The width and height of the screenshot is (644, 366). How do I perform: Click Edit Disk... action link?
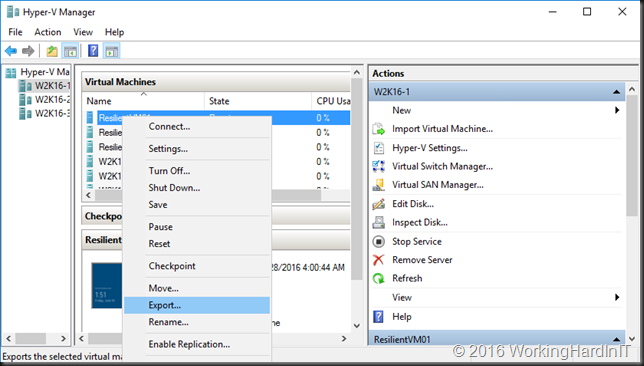[413, 204]
